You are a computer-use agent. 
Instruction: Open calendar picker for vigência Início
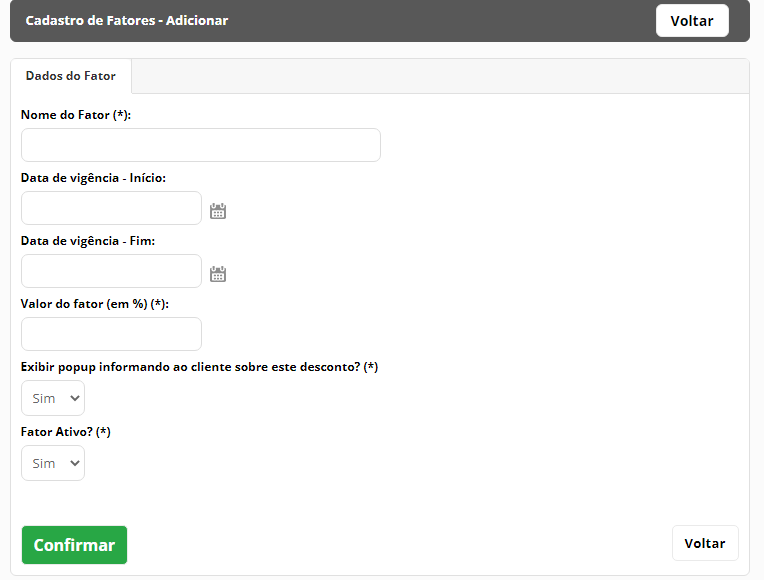click(218, 211)
